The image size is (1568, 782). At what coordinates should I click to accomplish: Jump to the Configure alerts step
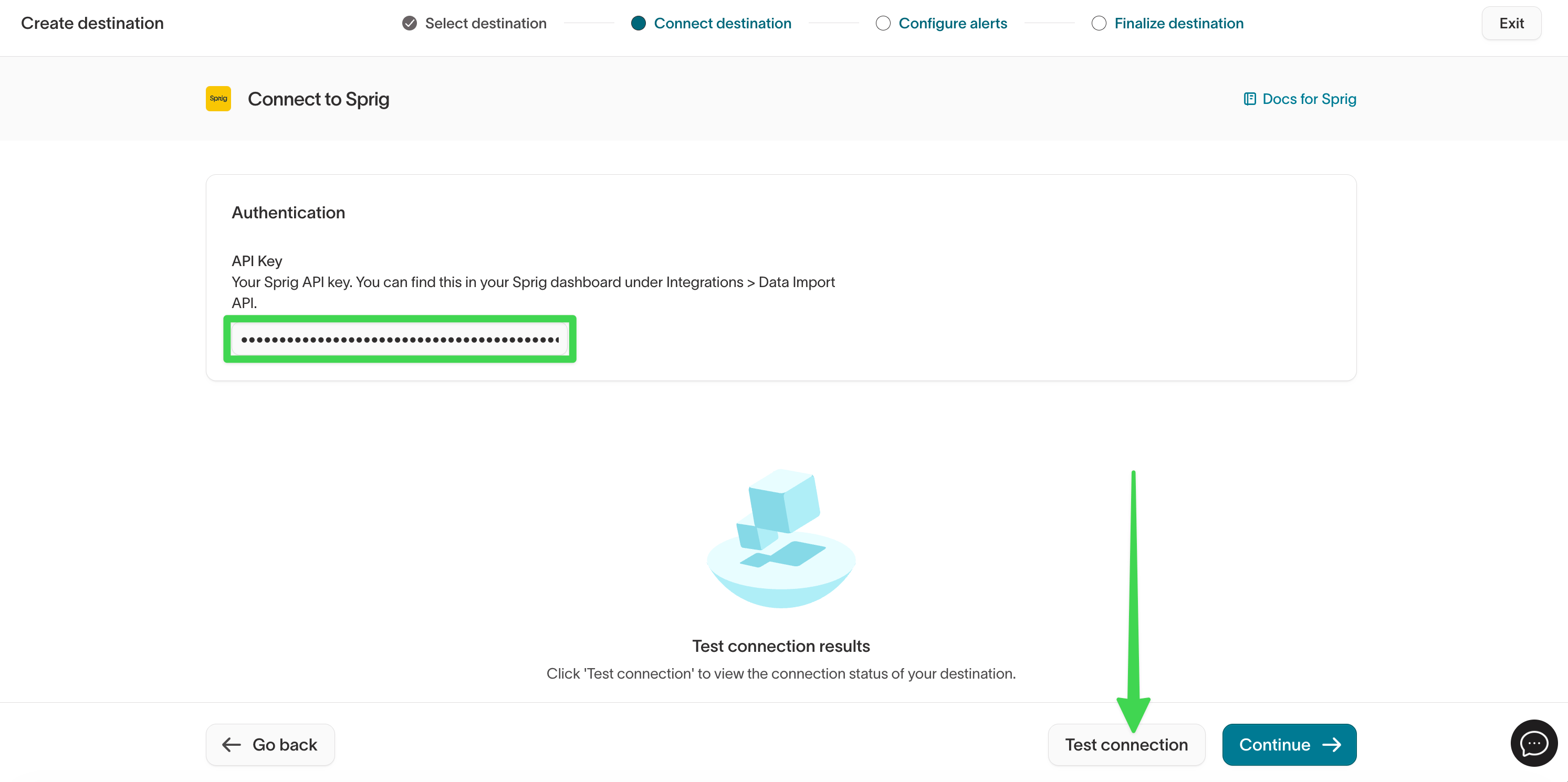[x=941, y=23]
